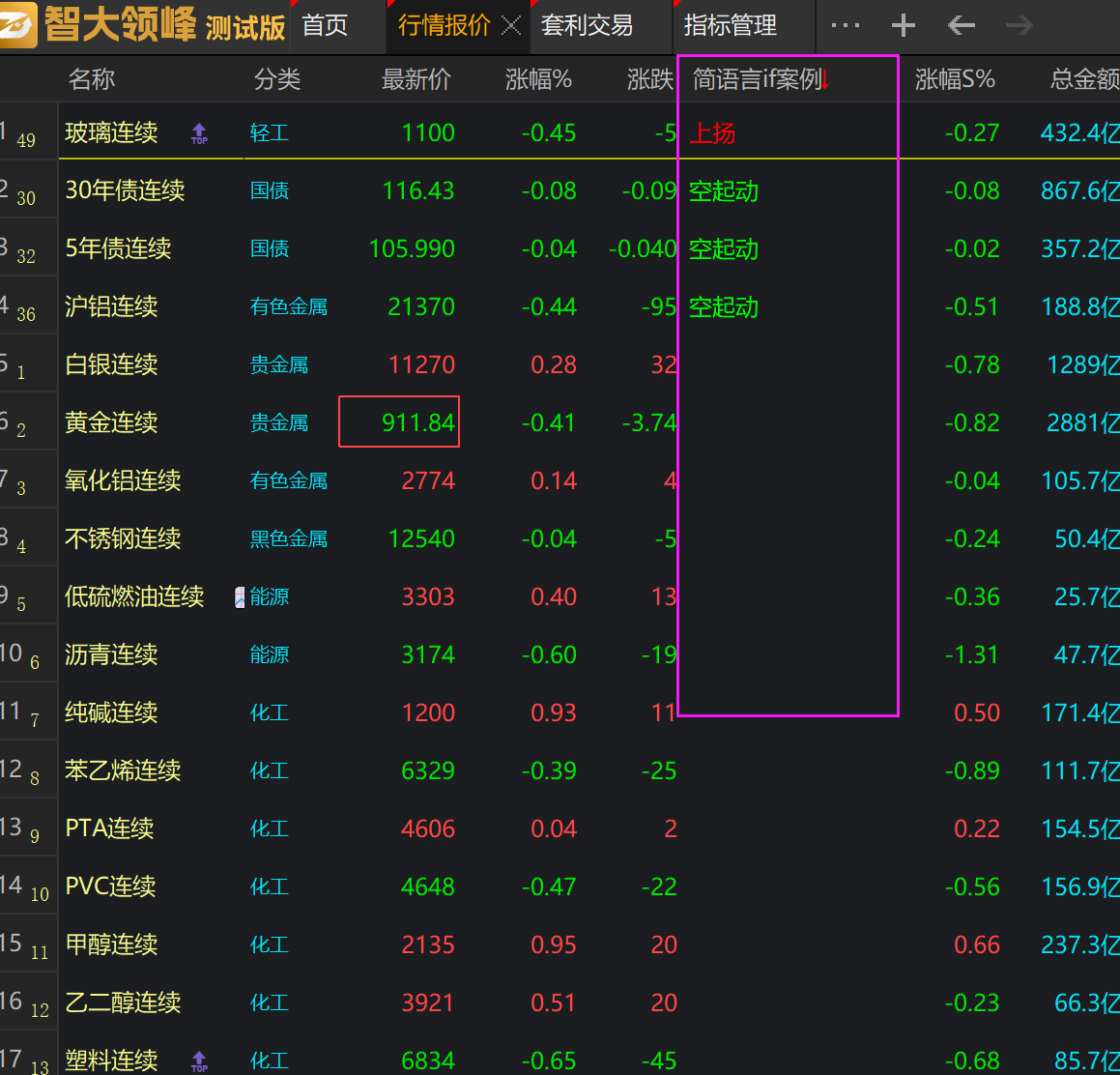Viewport: 1120px width, 1075px height.
Task: Select the 白银连续 row name
Action: [111, 364]
